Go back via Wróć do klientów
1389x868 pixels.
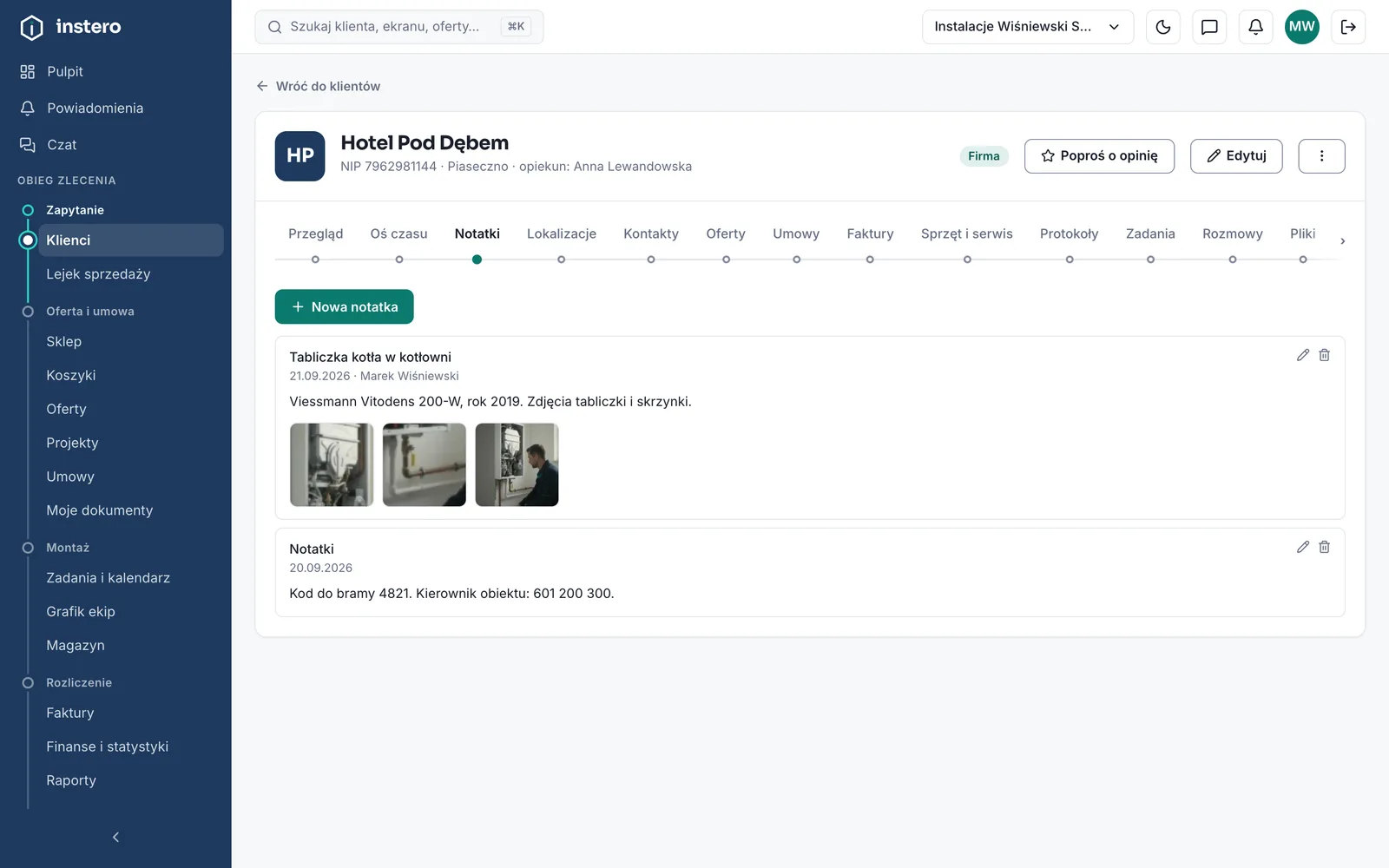(319, 87)
